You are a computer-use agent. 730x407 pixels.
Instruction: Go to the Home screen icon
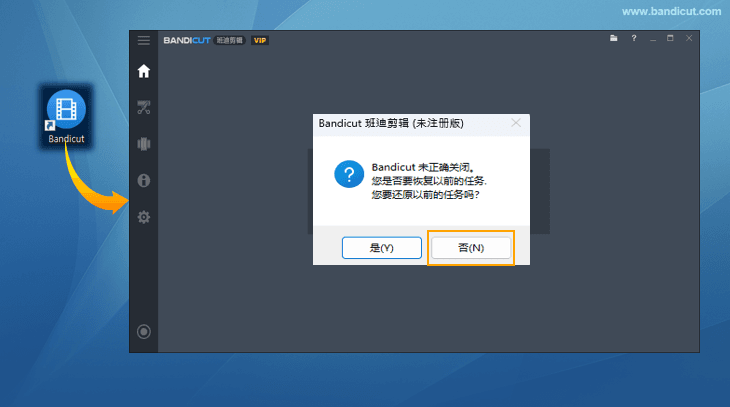[x=143, y=71]
